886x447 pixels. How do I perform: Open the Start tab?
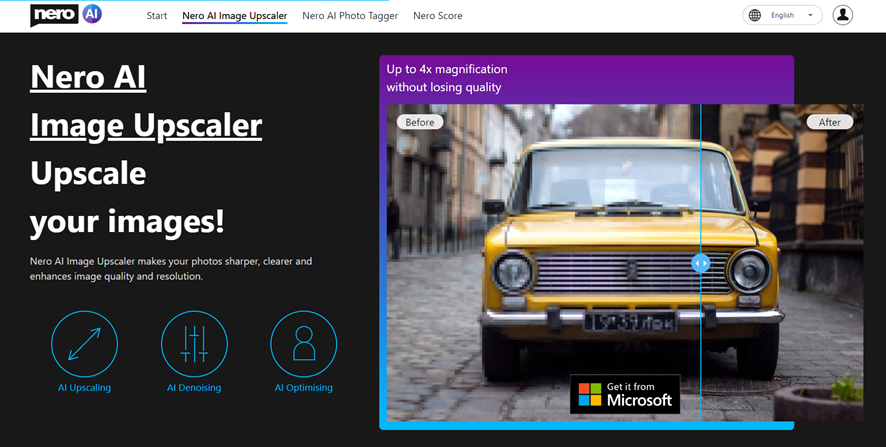[x=157, y=16]
